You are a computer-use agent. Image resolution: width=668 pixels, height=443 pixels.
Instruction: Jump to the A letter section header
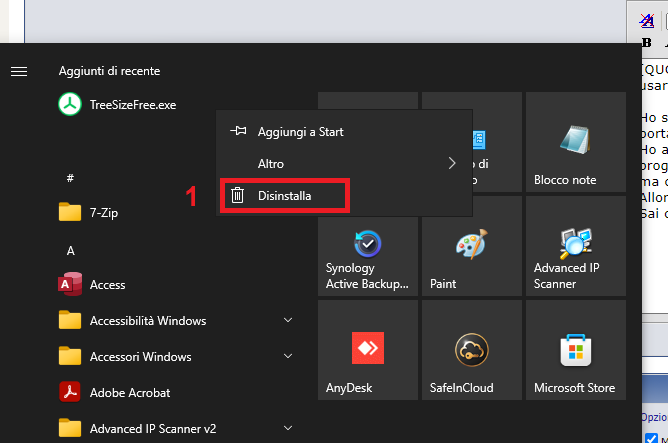[70, 250]
